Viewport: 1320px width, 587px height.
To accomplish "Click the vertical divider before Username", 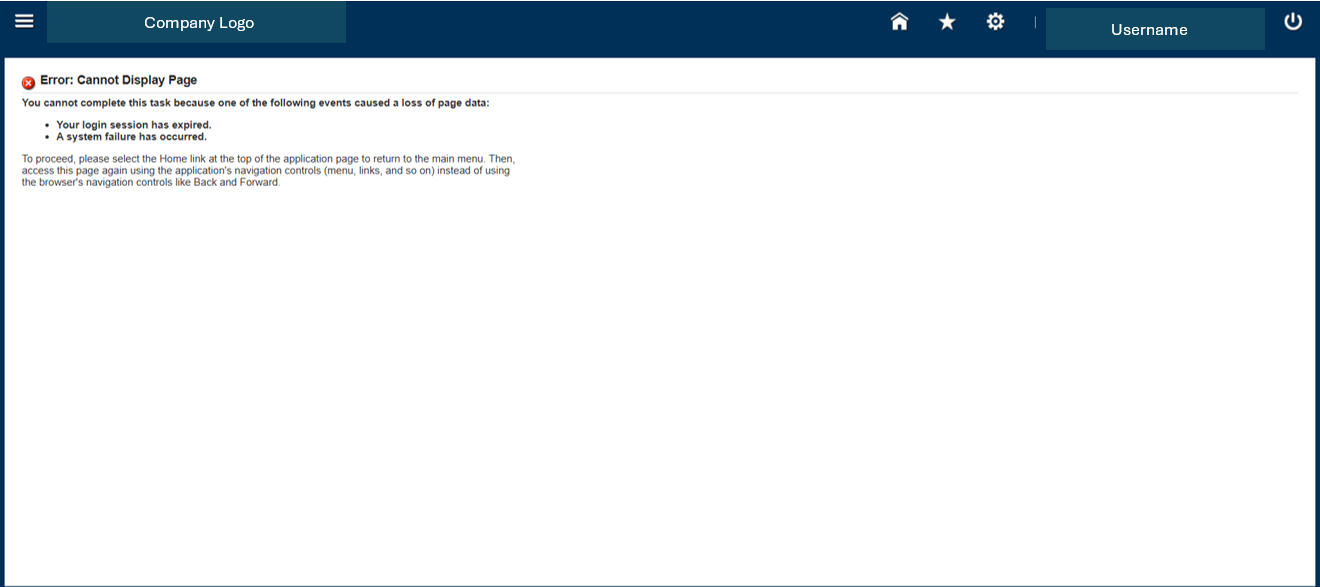I will coord(1035,22).
